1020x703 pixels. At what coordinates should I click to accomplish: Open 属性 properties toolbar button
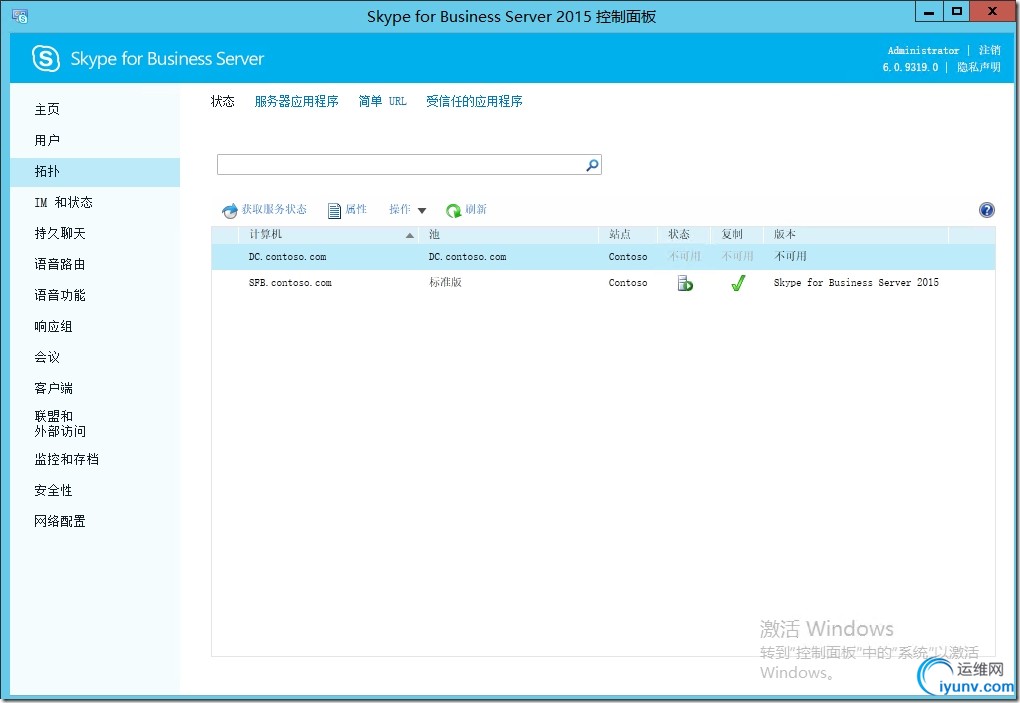point(347,209)
